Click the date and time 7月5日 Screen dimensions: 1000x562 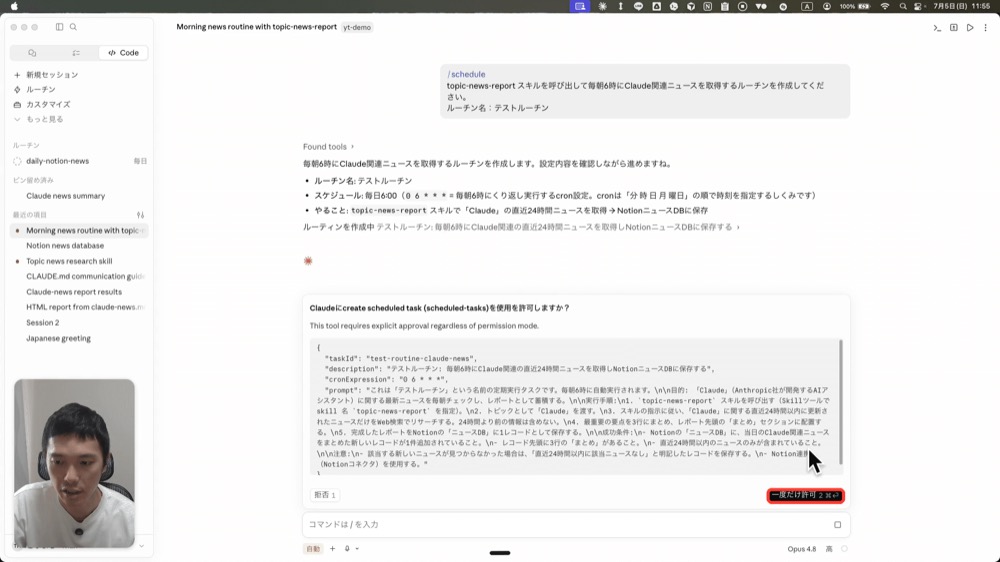962,6
